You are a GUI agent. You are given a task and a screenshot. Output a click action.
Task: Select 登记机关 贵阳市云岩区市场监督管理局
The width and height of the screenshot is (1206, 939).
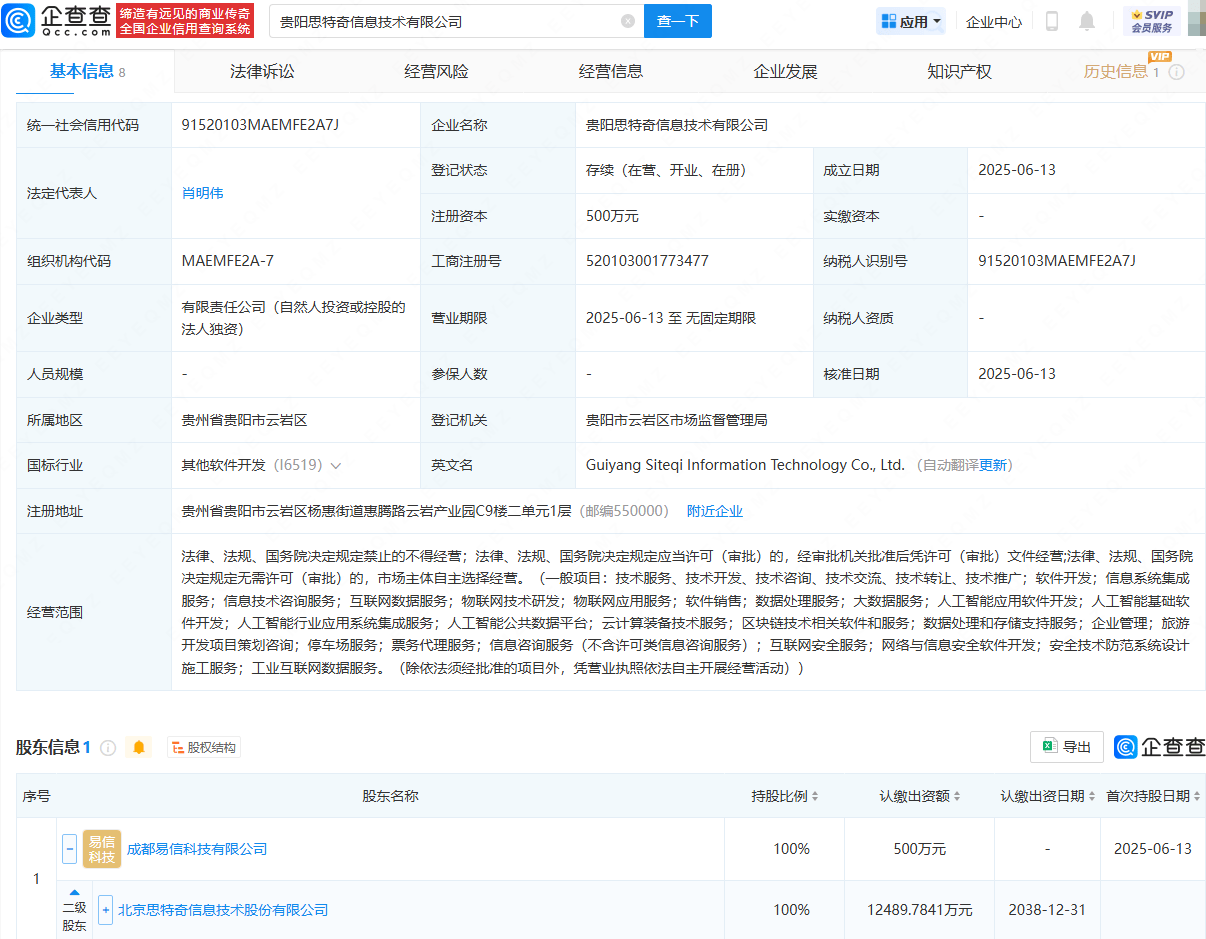pos(676,420)
